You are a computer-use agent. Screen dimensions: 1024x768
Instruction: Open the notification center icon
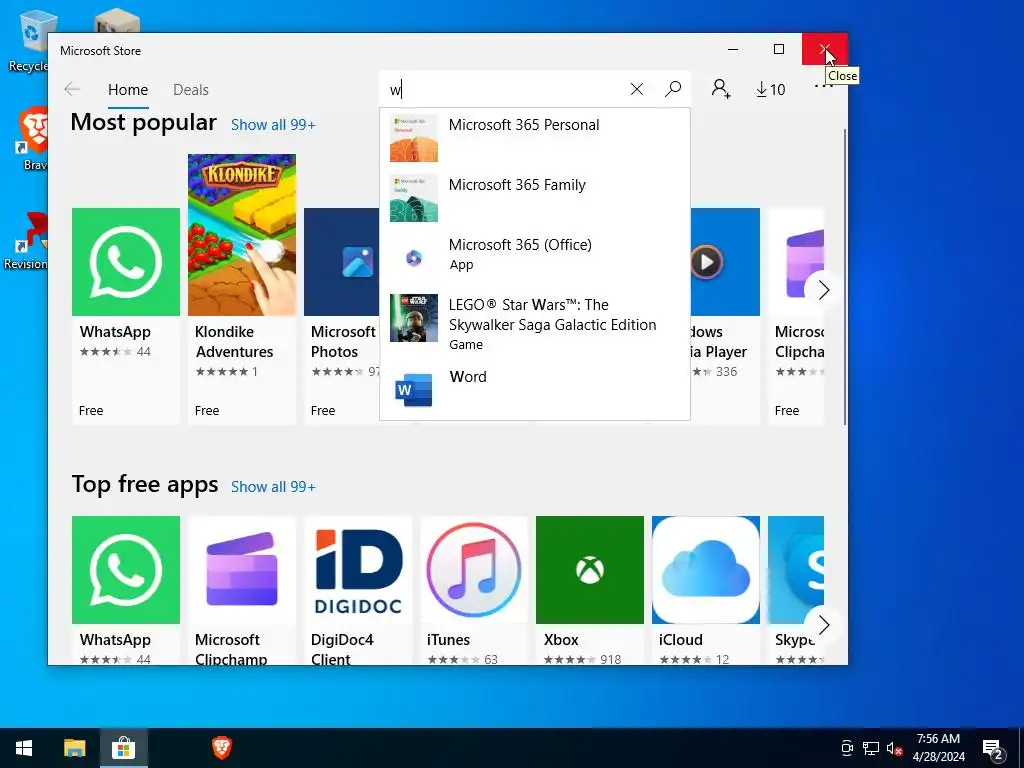coord(993,750)
